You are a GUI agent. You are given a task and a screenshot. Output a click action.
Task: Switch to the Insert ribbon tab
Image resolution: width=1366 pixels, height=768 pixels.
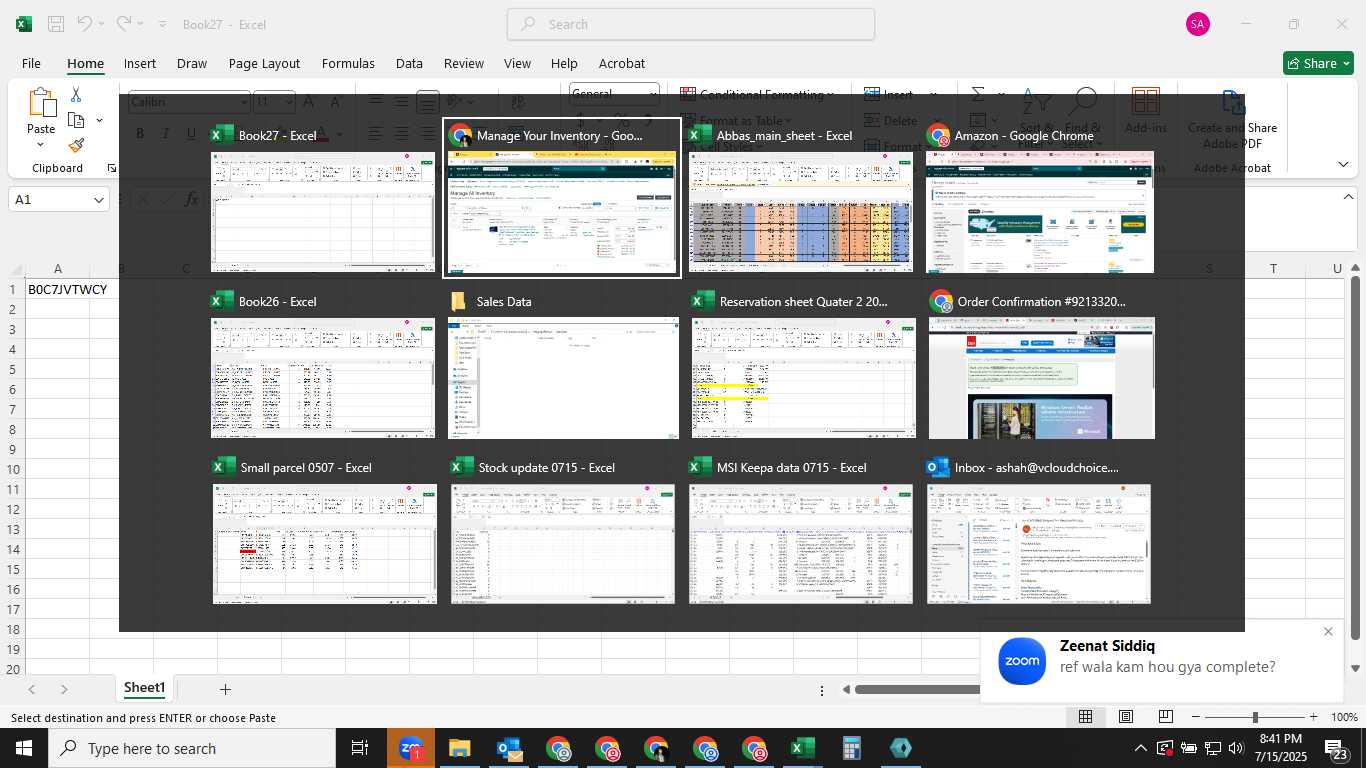(140, 63)
